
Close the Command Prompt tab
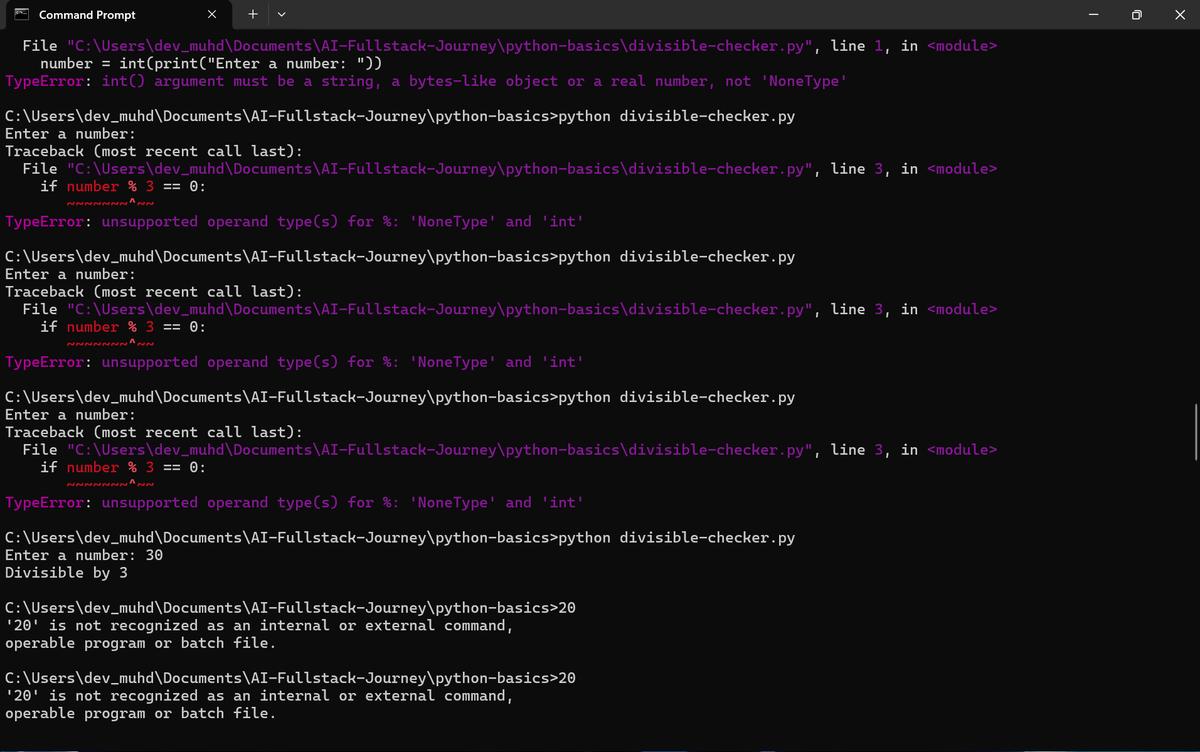(211, 15)
